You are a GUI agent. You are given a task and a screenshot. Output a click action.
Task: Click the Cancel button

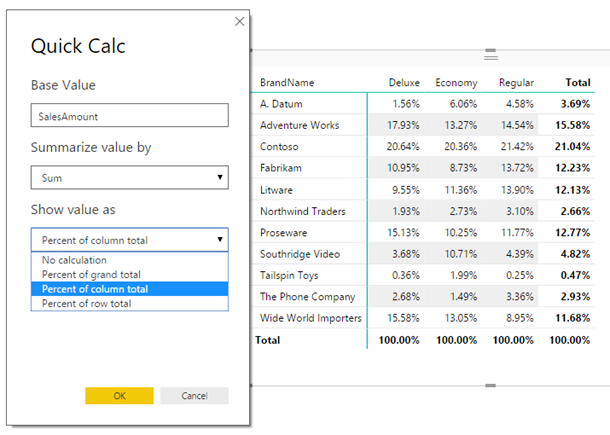[194, 396]
